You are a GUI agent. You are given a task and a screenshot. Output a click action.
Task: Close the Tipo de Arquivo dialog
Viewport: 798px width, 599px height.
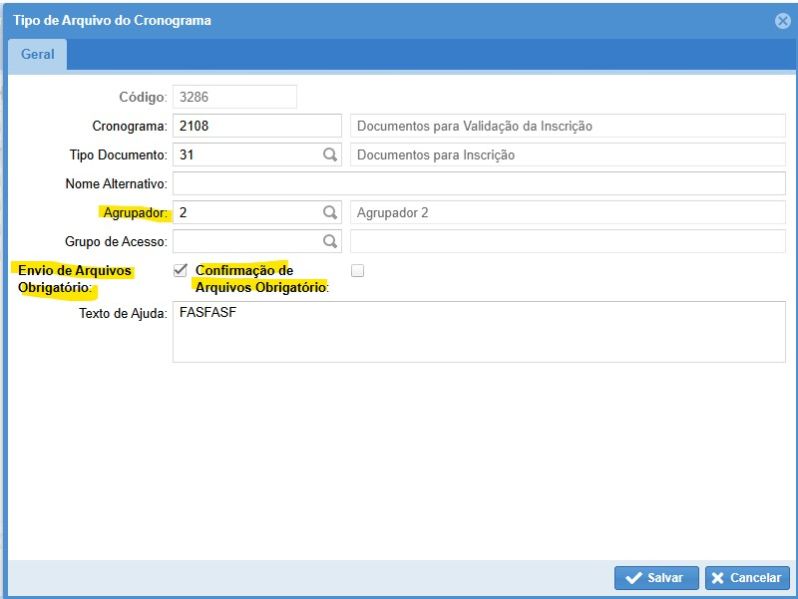782,20
